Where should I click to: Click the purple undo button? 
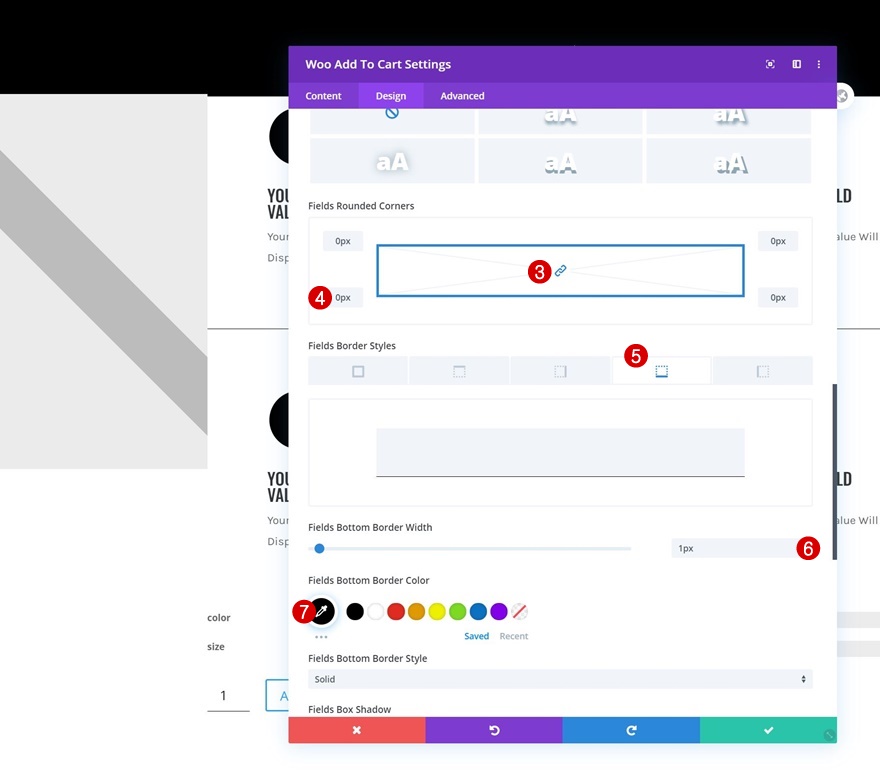[x=494, y=730]
